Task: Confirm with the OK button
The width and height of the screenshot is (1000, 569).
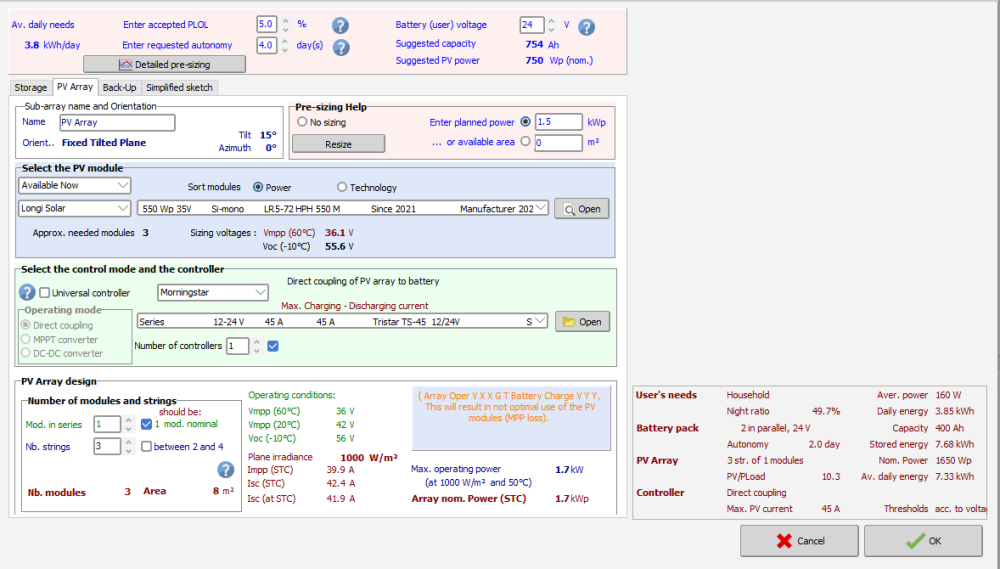Action: (x=923, y=541)
